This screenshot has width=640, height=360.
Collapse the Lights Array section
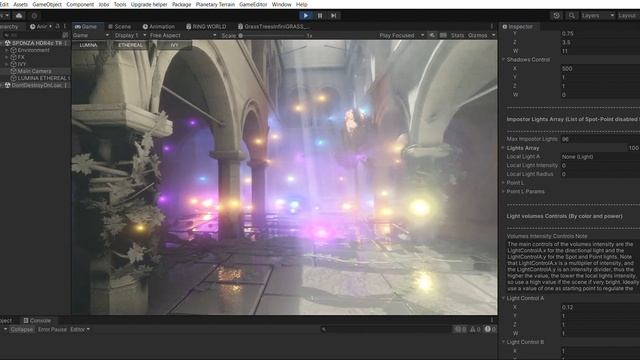[503, 148]
